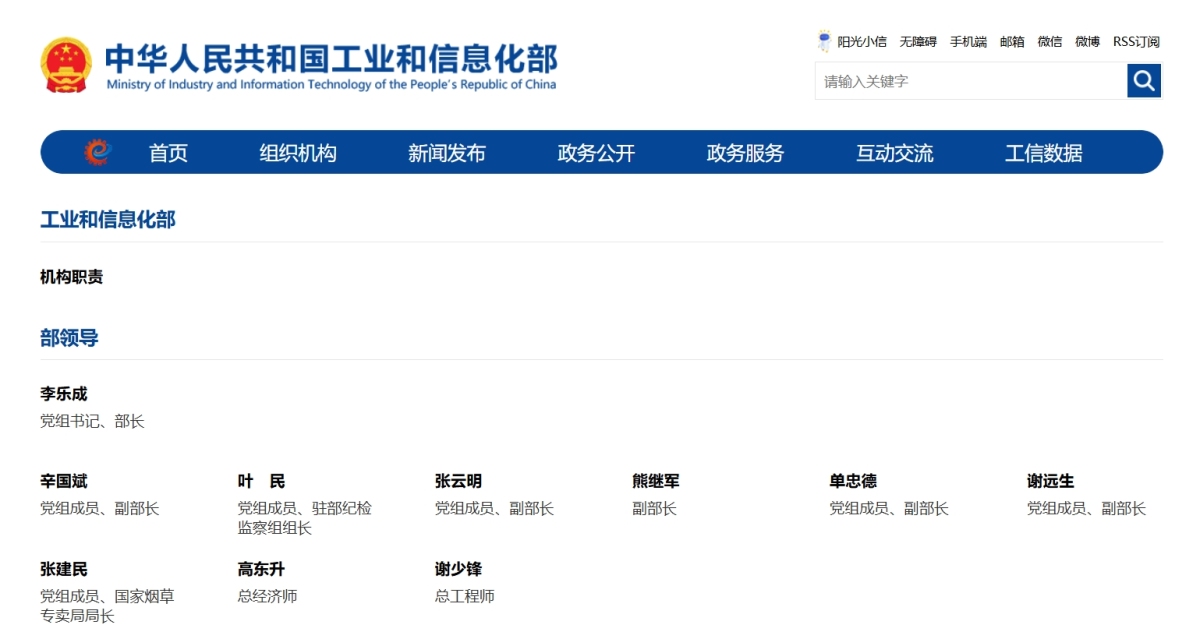Click the 中华人民共和国工业和信息化部 title
This screenshot has height=639, width=1200.
331,57
